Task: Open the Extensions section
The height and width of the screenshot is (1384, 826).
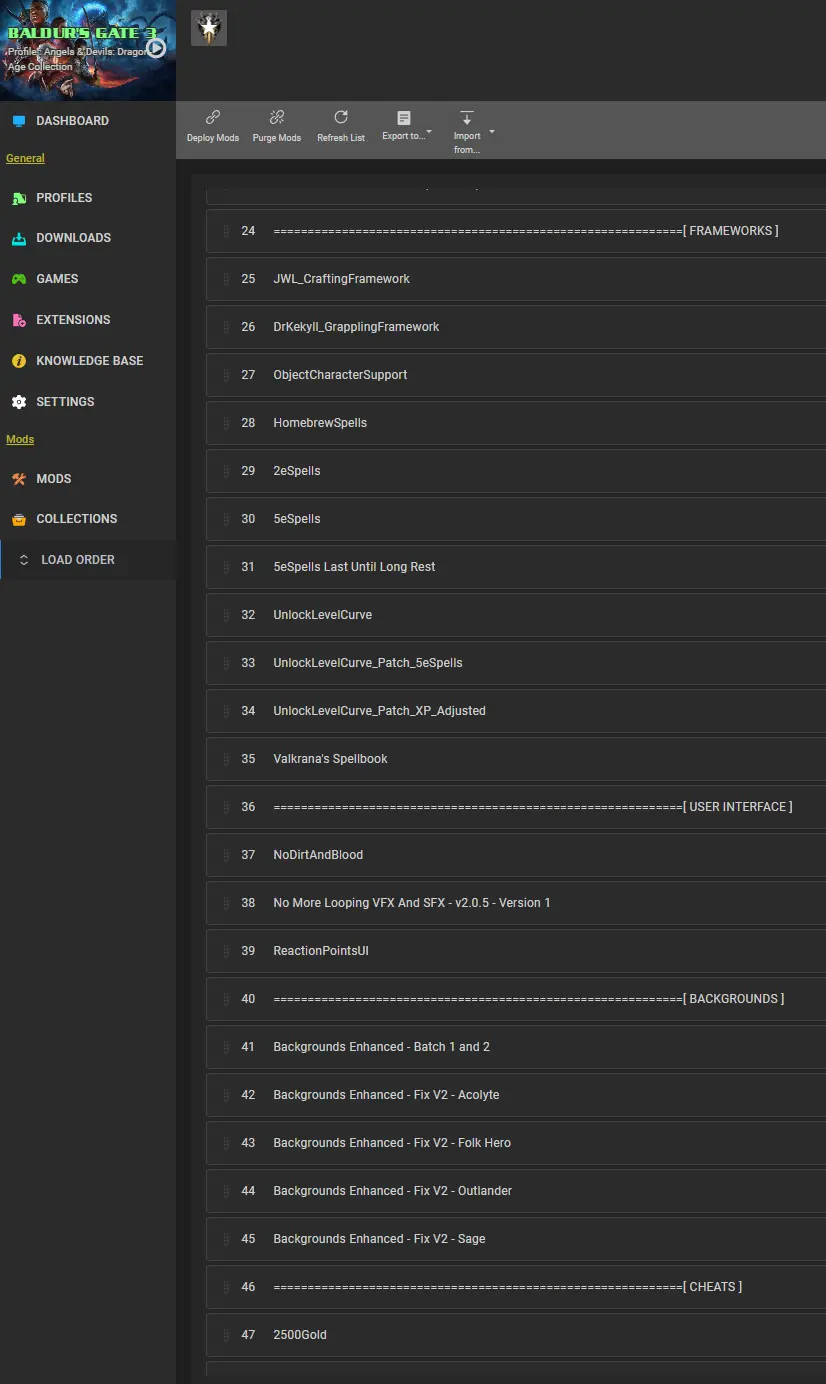Action: tap(88, 320)
